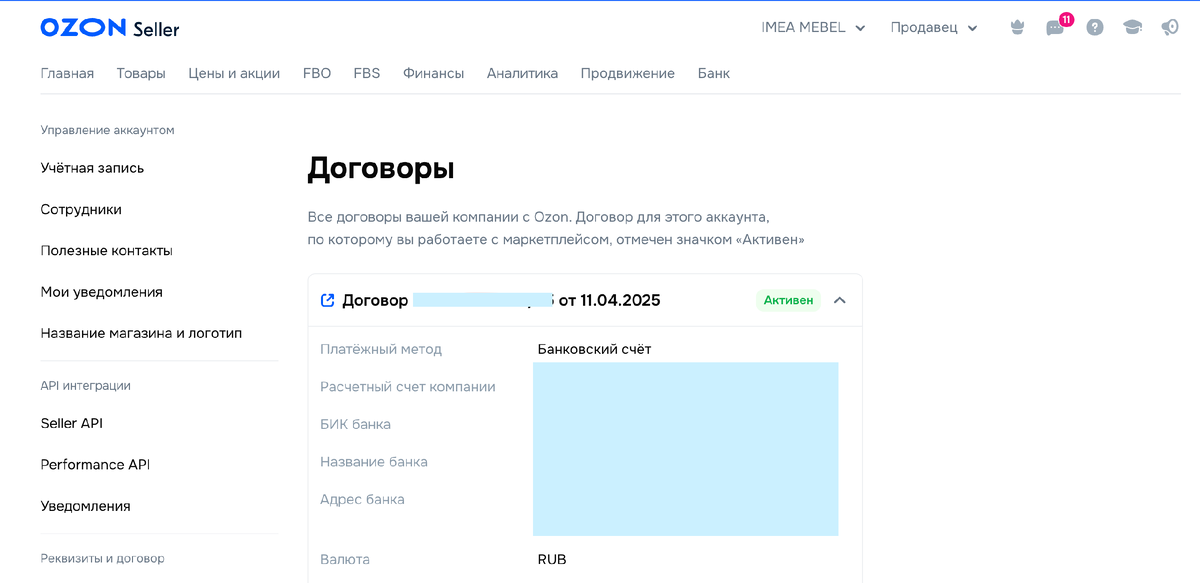
Task: Collapse contract details using the chevron
Action: [x=840, y=299]
